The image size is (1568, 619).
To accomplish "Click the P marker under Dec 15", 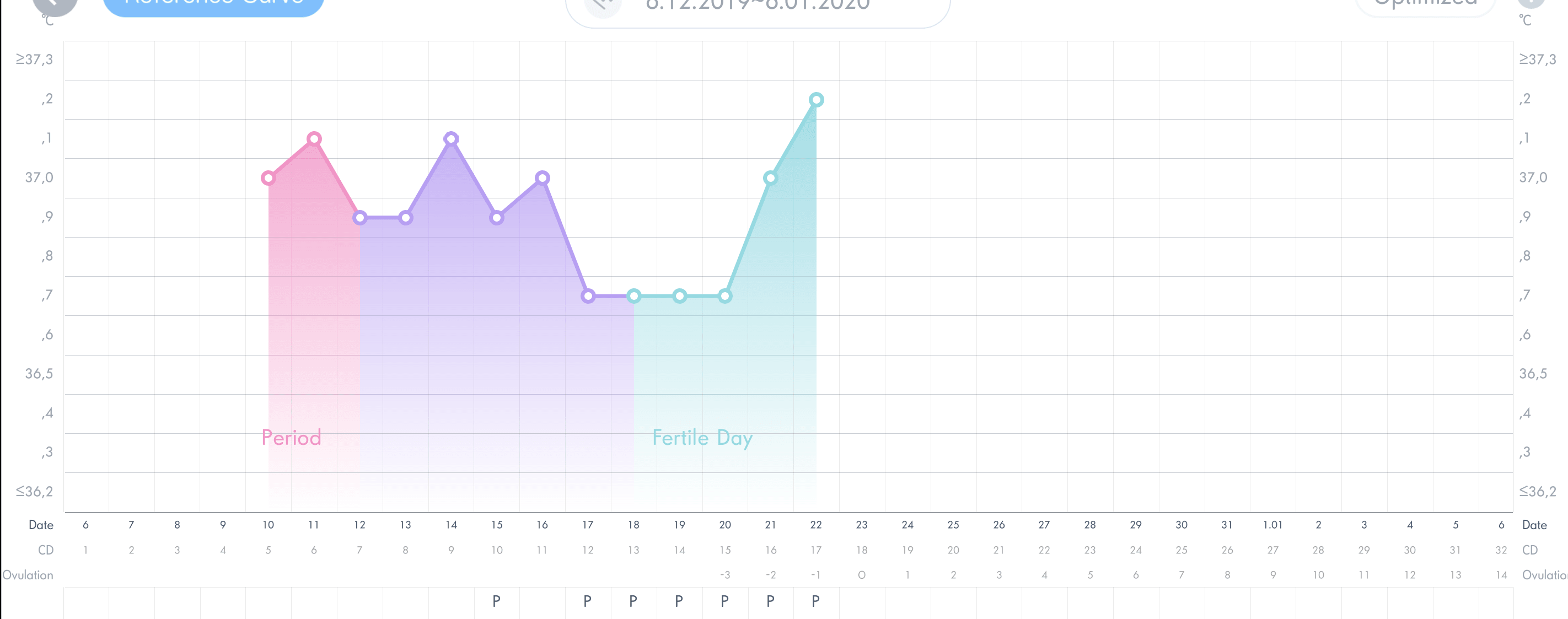I will [497, 601].
